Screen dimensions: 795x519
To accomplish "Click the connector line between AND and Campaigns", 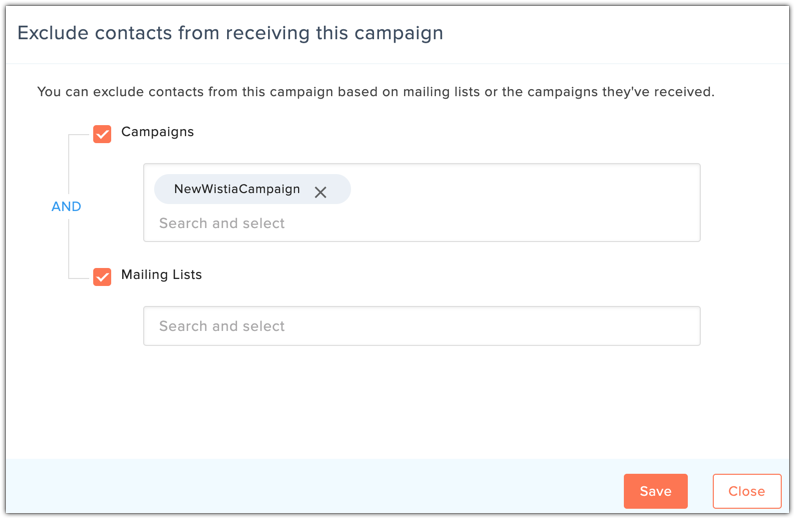I will 68,165.
